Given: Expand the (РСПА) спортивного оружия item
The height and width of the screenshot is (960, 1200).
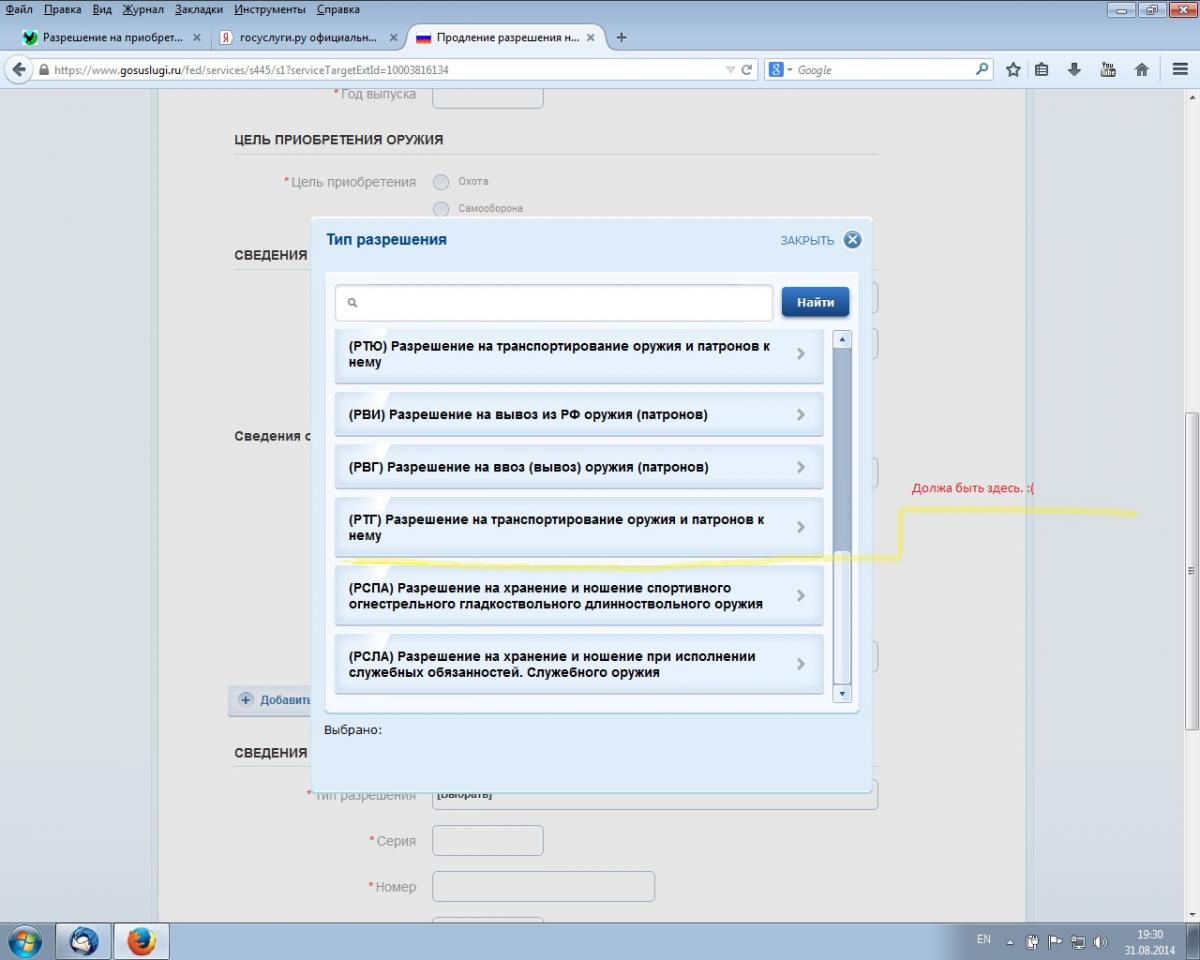Looking at the screenshot, I should (x=579, y=596).
